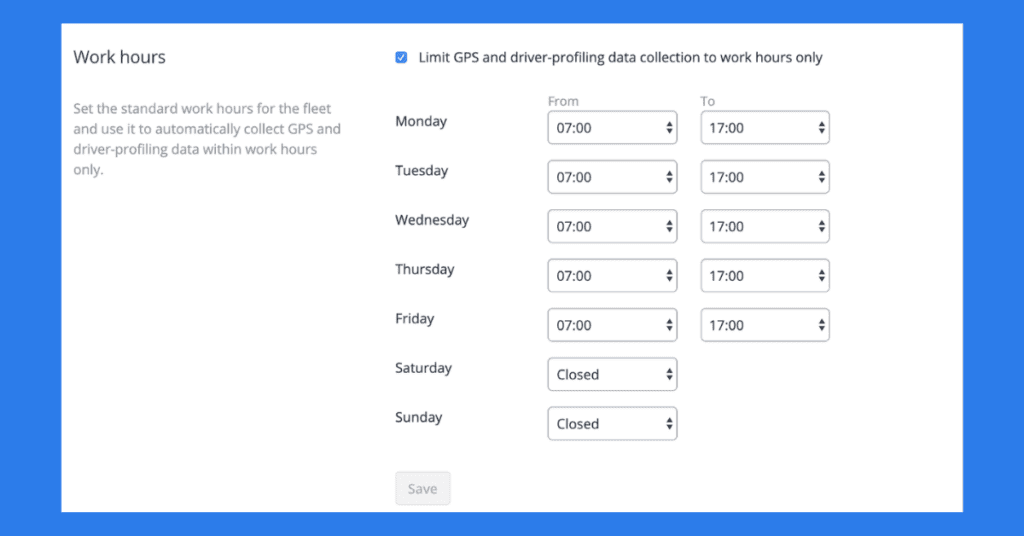Image resolution: width=1024 pixels, height=536 pixels.
Task: Click the Work hours section heading
Action: (119, 57)
